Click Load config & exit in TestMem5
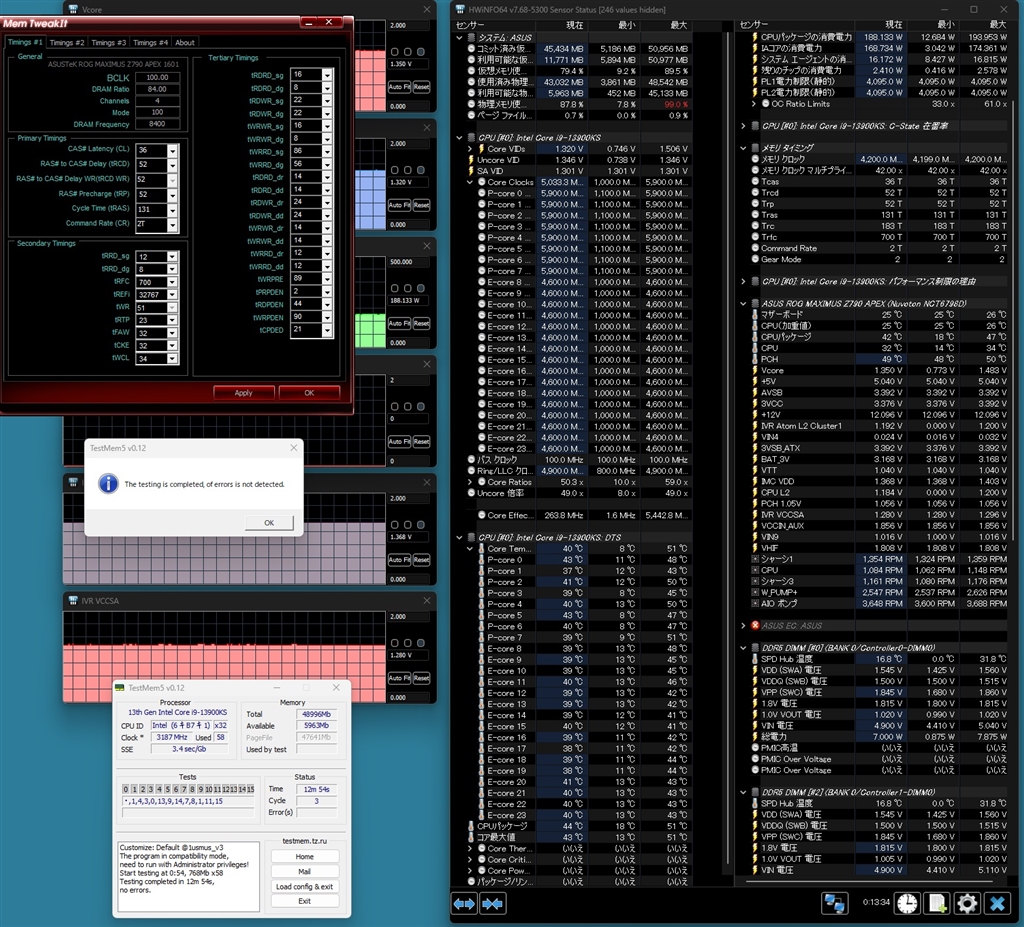Screen dimensions: 1024x927 pyautogui.click(x=304, y=886)
